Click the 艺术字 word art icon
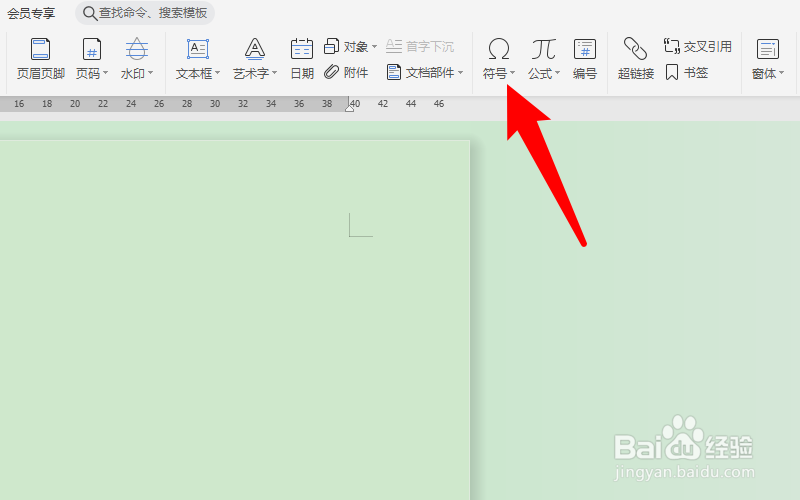 click(255, 49)
